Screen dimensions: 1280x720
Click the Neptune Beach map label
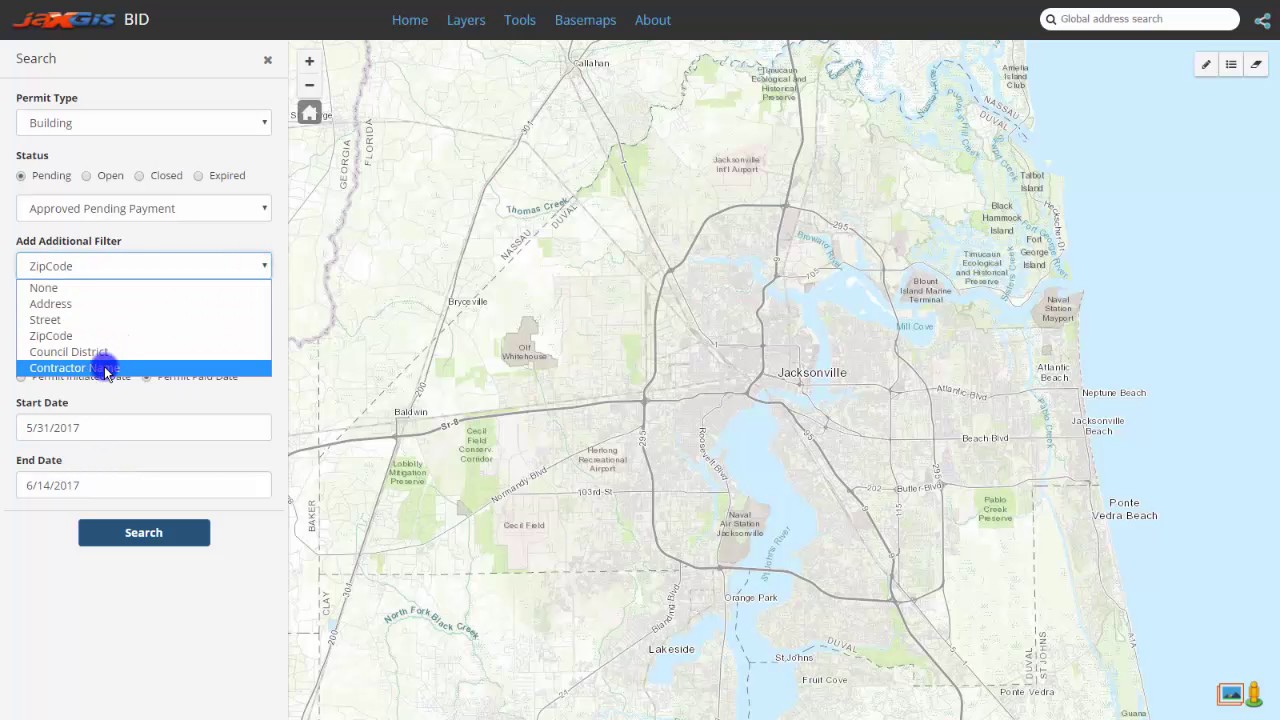(1114, 393)
